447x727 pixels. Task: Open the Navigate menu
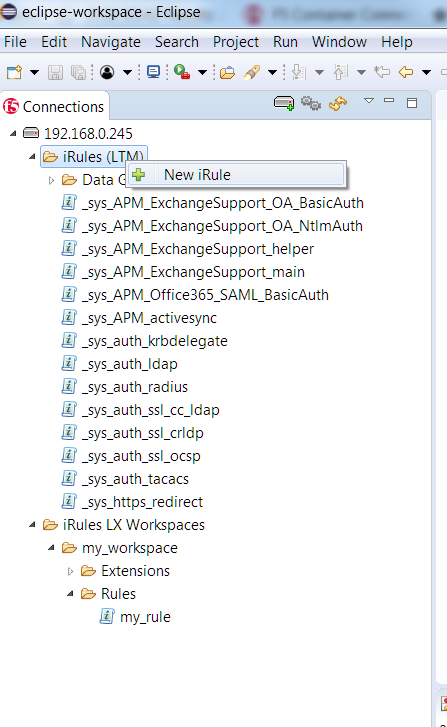pyautogui.click(x=111, y=42)
